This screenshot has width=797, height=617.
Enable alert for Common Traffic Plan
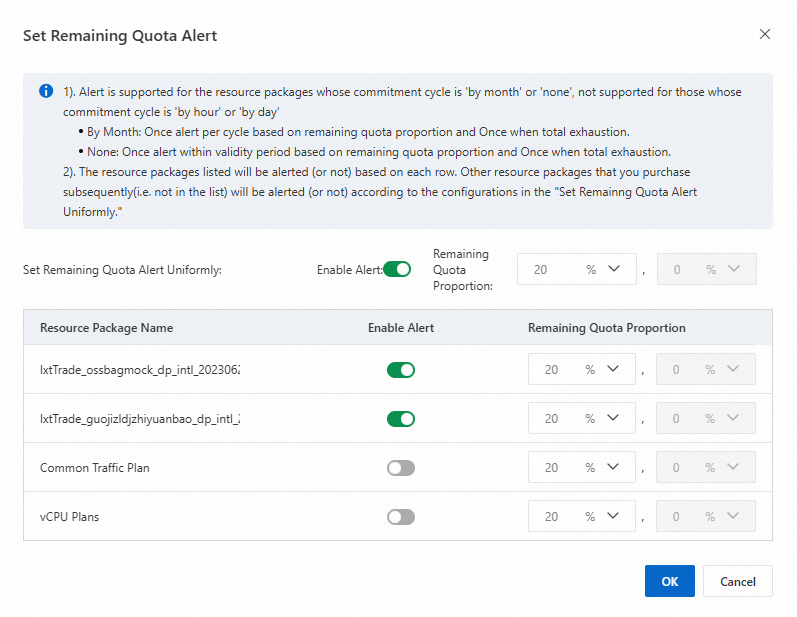click(401, 468)
